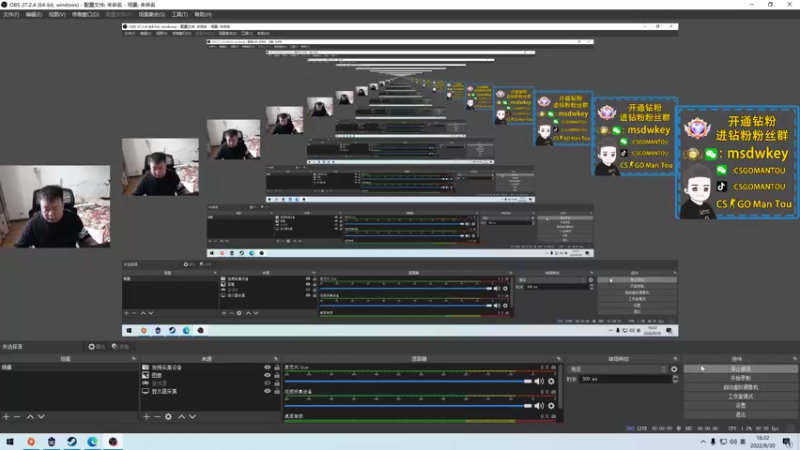Select the 场景 item in Scenes list
The width and height of the screenshot is (800, 450).
point(69,367)
